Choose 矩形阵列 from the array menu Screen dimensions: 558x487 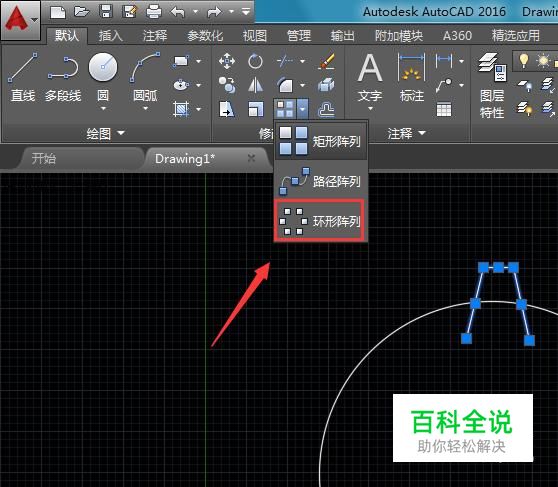[320, 141]
